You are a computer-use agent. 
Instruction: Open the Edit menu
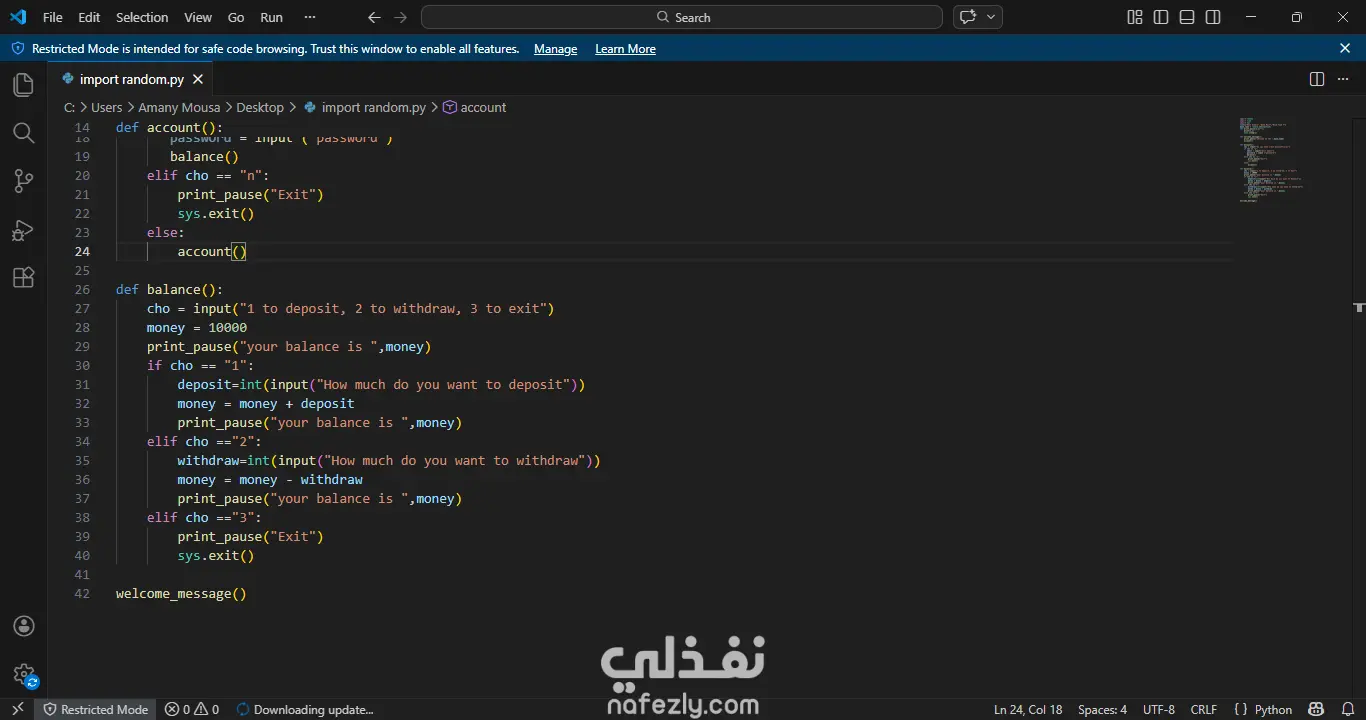tap(89, 17)
